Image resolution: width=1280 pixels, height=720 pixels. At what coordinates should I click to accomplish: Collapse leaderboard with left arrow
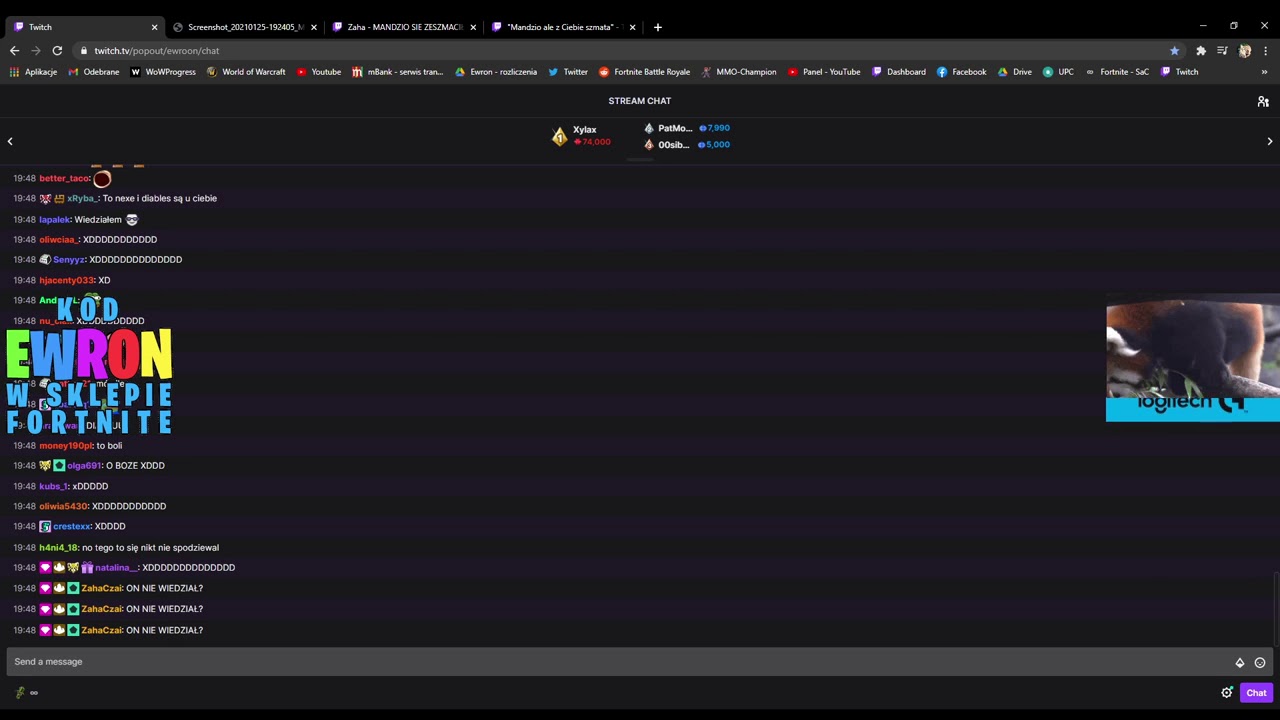tap(10, 141)
